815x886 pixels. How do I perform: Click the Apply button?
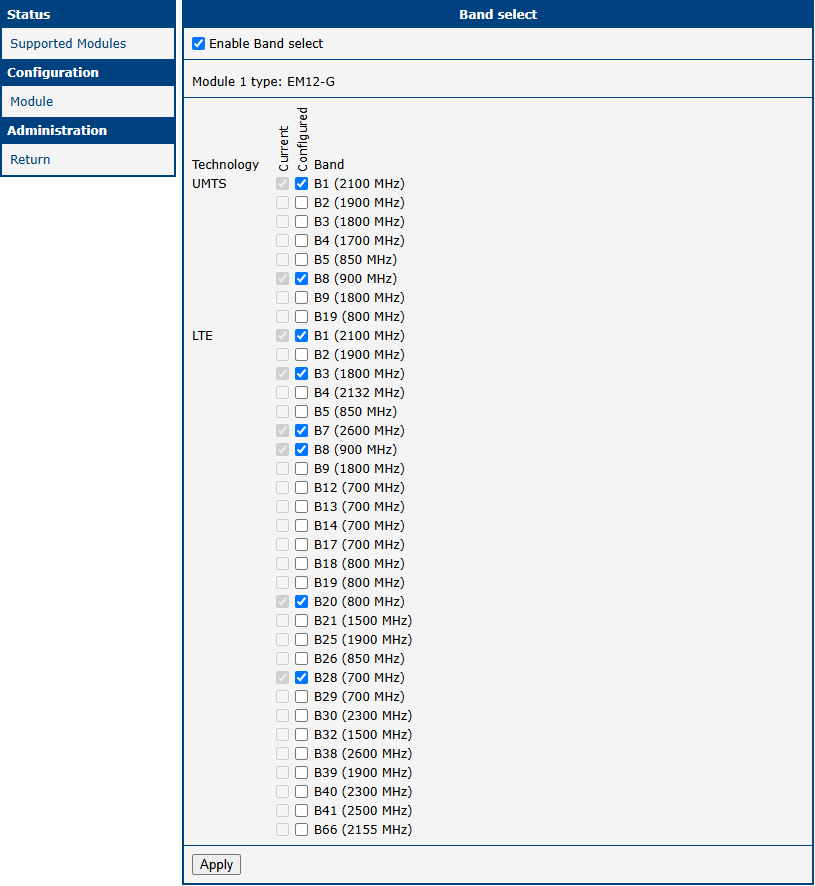click(x=216, y=865)
